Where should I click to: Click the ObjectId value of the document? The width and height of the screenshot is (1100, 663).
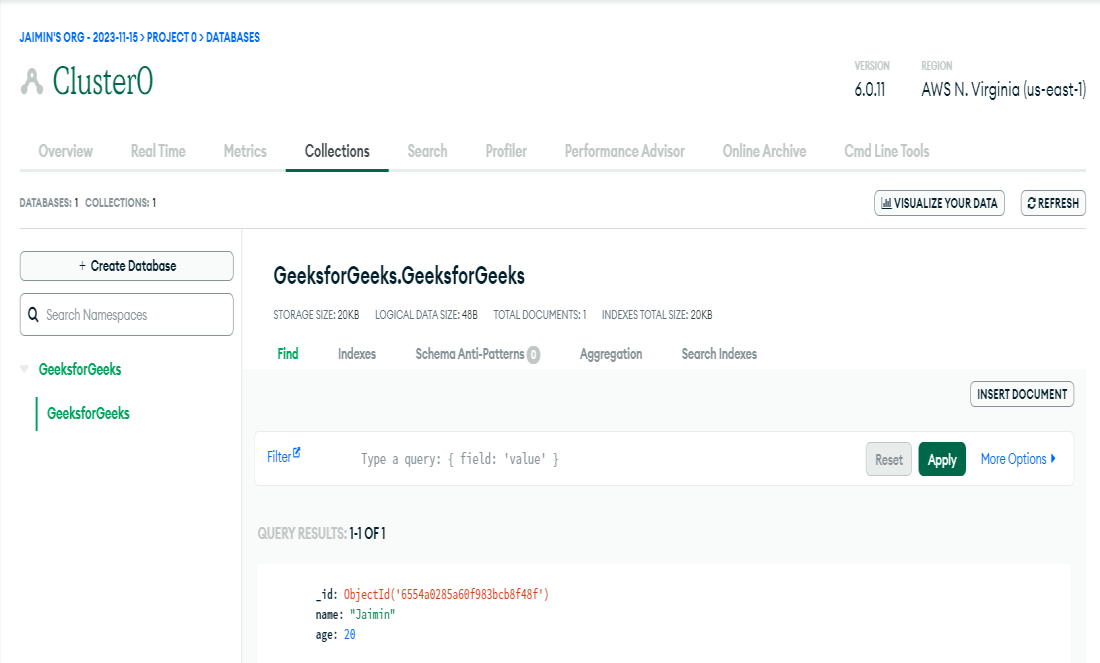pyautogui.click(x=446, y=594)
